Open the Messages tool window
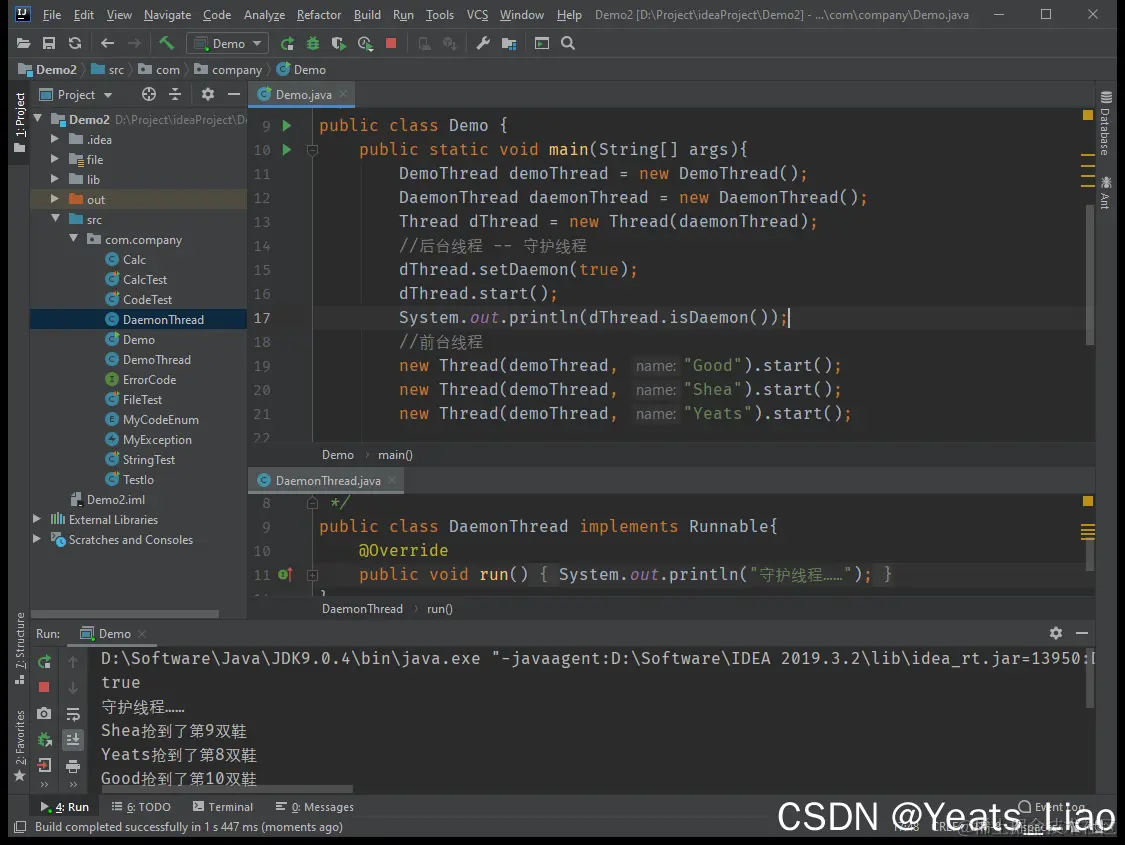Viewport: 1125px width, 845px height. [314, 807]
